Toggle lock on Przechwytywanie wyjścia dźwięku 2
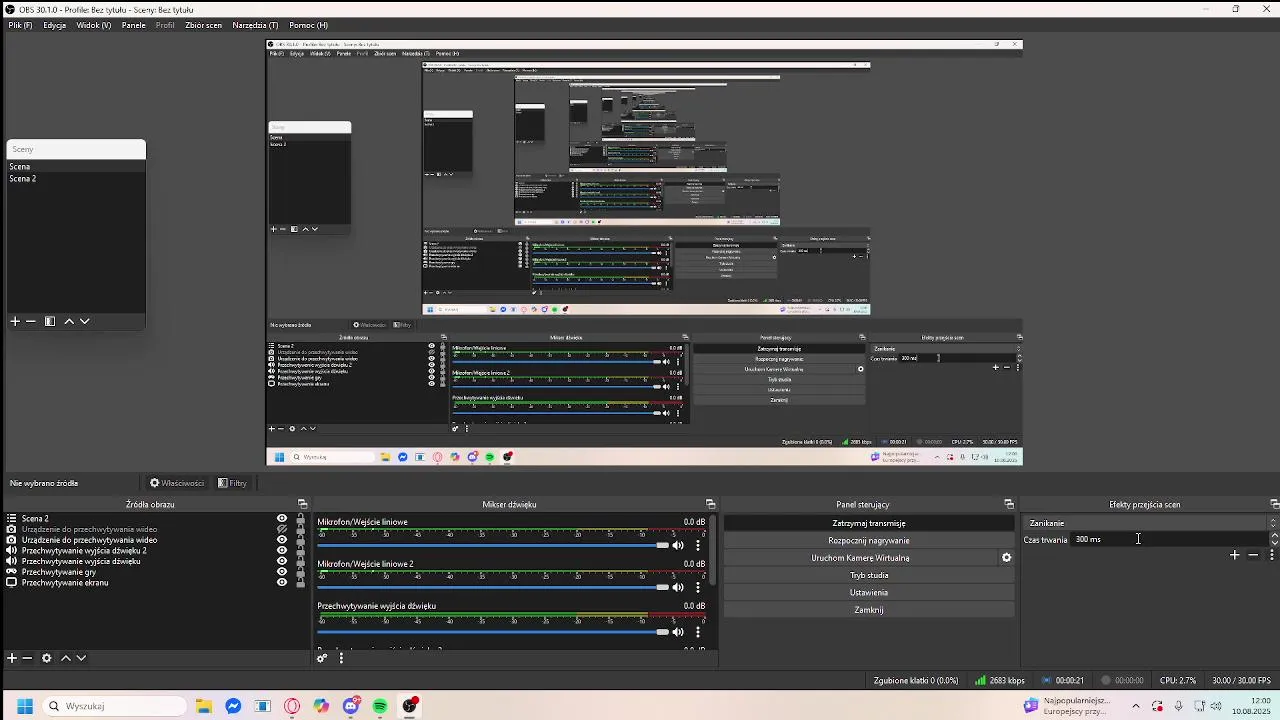Image resolution: width=1280 pixels, height=720 pixels. [300, 550]
